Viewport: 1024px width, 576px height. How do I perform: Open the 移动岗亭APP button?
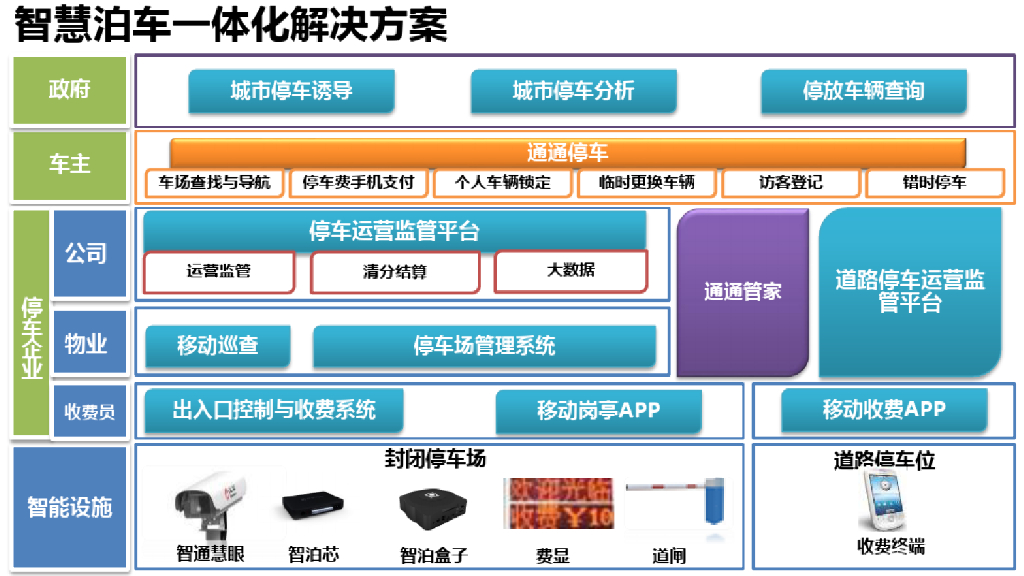click(598, 410)
